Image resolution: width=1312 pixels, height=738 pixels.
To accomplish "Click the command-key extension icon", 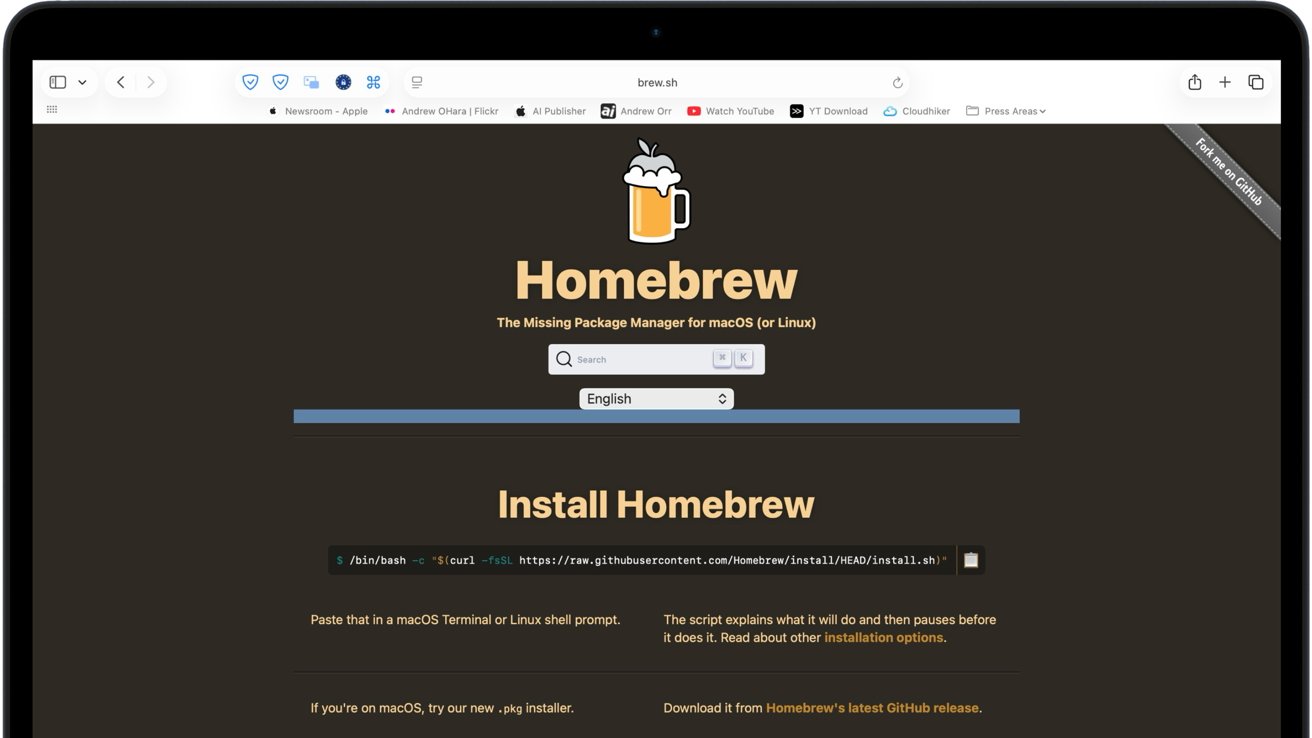I will click(374, 81).
